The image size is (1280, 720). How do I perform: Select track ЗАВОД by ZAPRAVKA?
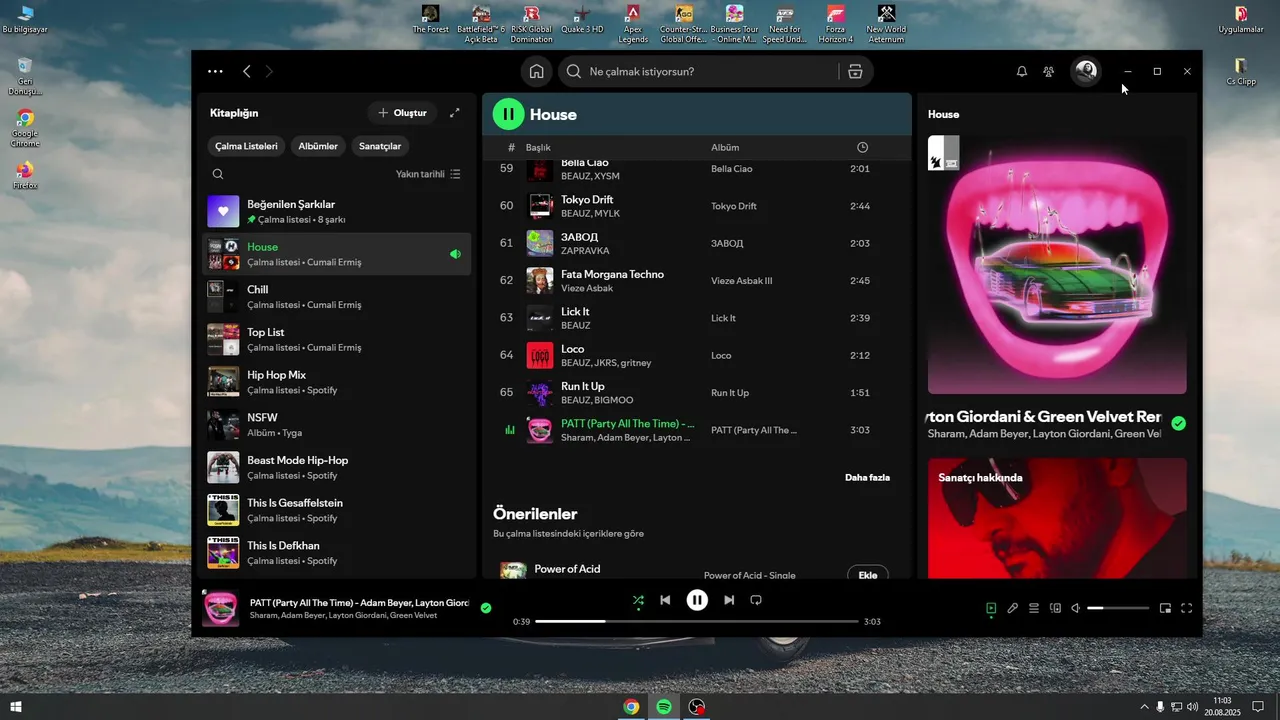click(697, 243)
